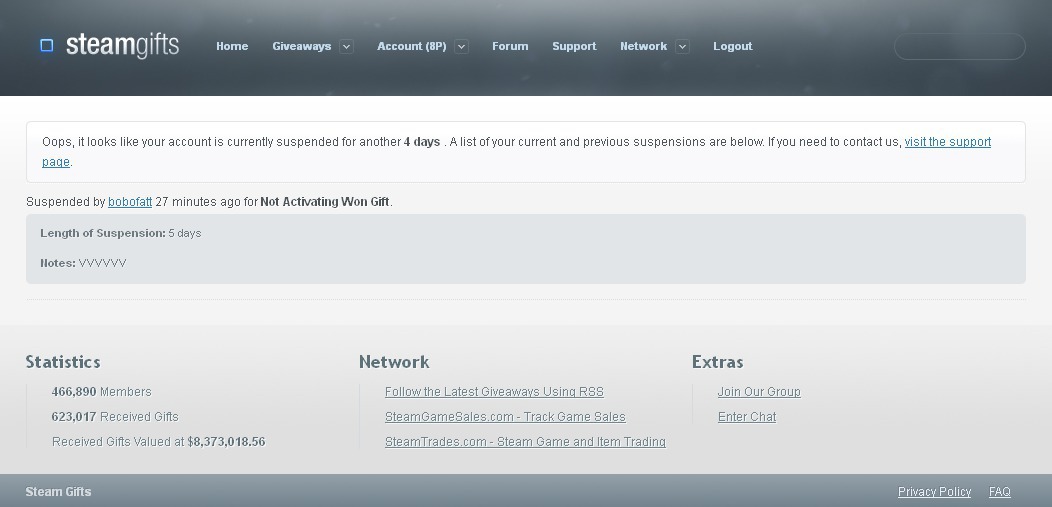This screenshot has height=507, width=1052.
Task: Open SteamTrades.com Game and Item Trading link
Action: 525,442
